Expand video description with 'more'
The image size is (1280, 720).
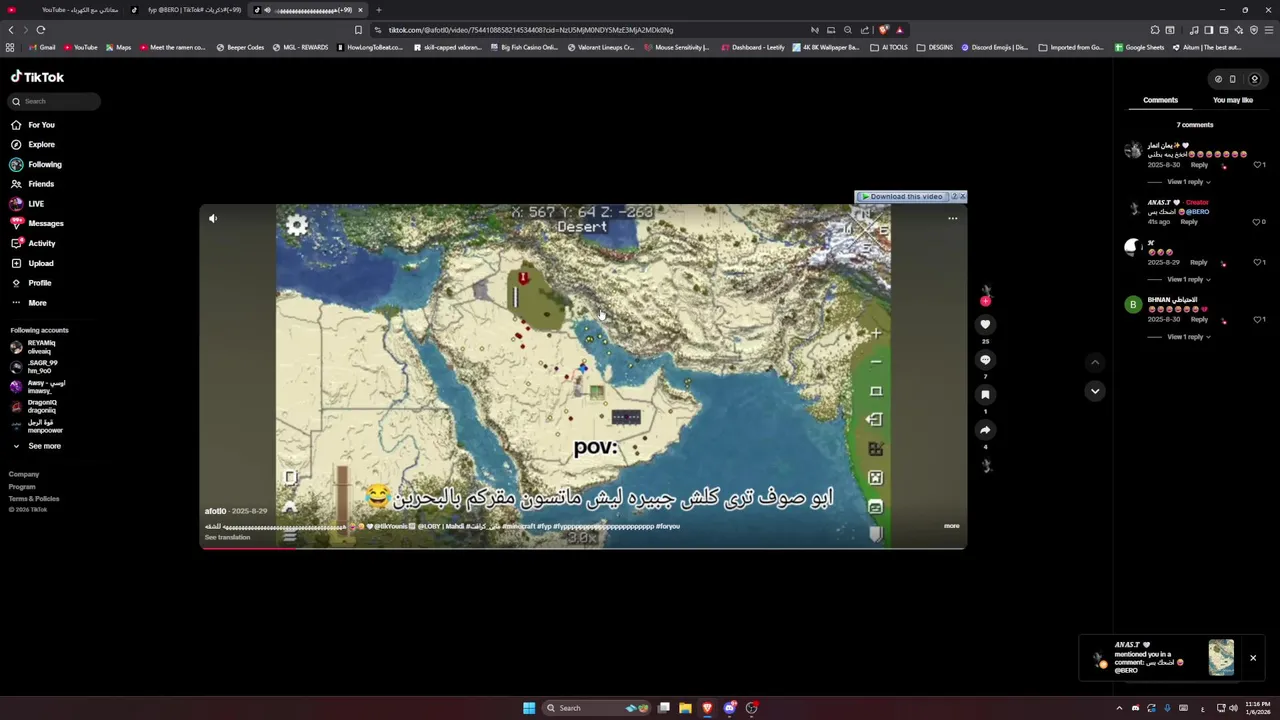pyautogui.click(x=951, y=526)
